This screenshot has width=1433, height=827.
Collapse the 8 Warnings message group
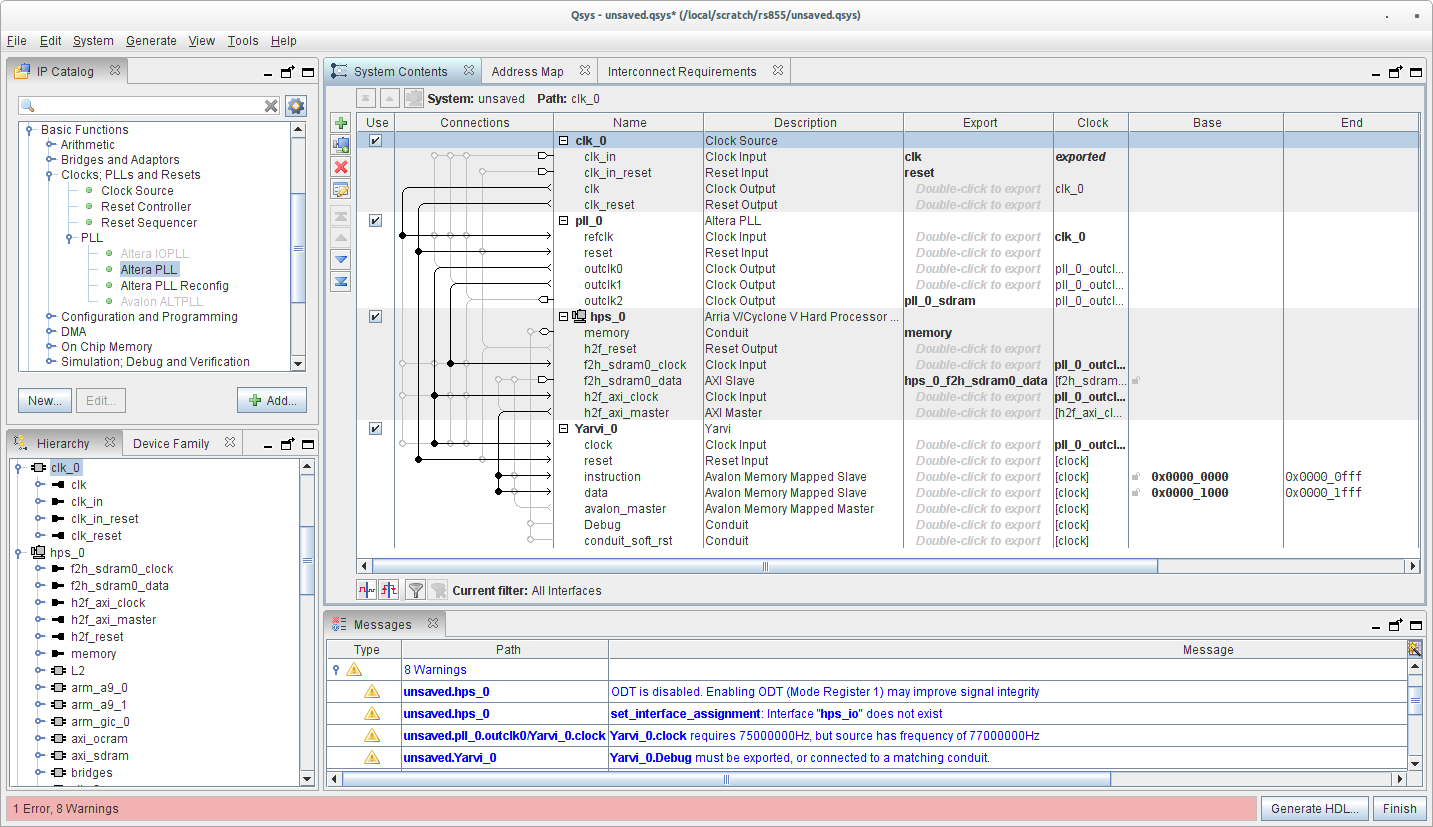click(x=336, y=670)
